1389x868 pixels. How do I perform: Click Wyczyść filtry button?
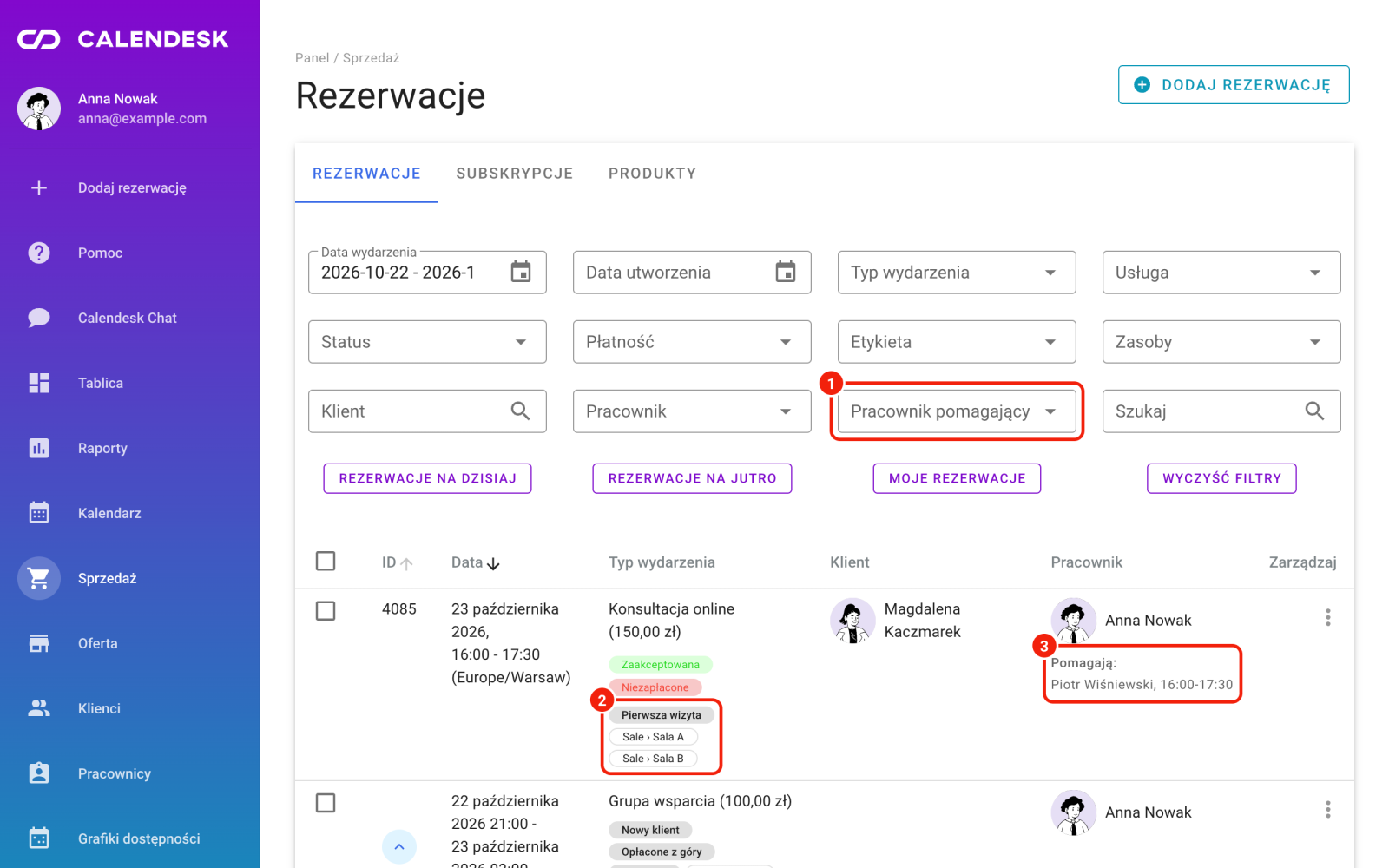tap(1221, 478)
